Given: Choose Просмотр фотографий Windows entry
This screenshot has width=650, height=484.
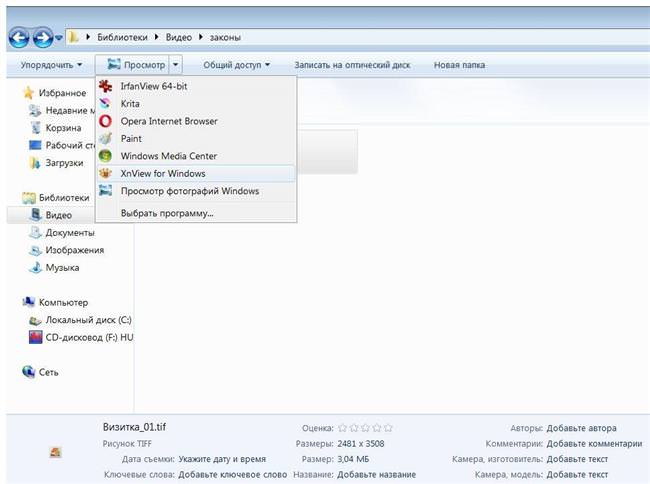Looking at the screenshot, I should [x=196, y=191].
